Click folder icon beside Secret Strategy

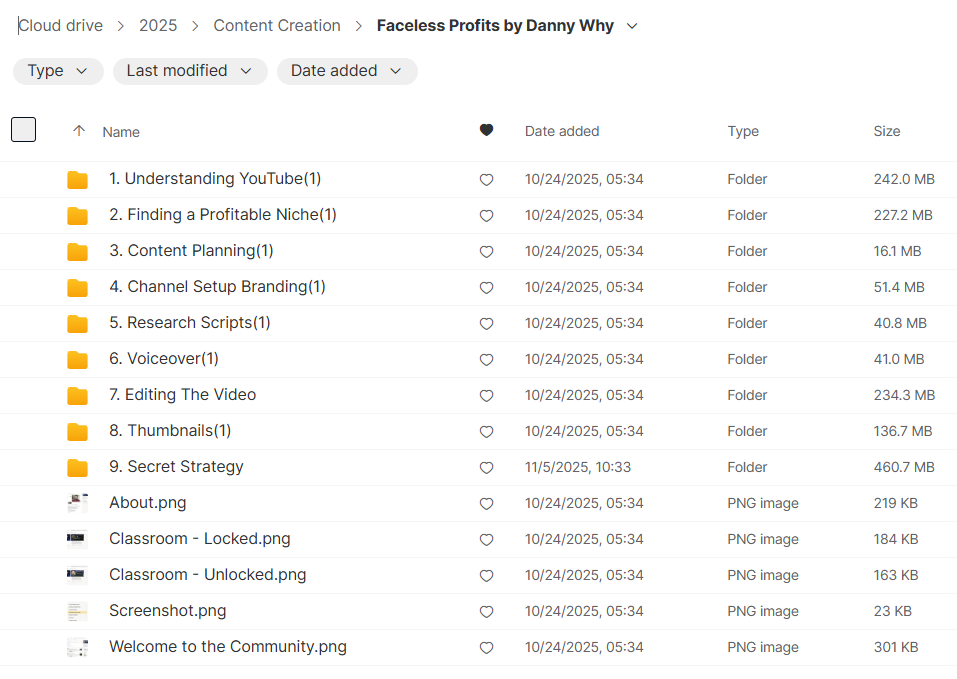coord(77,468)
